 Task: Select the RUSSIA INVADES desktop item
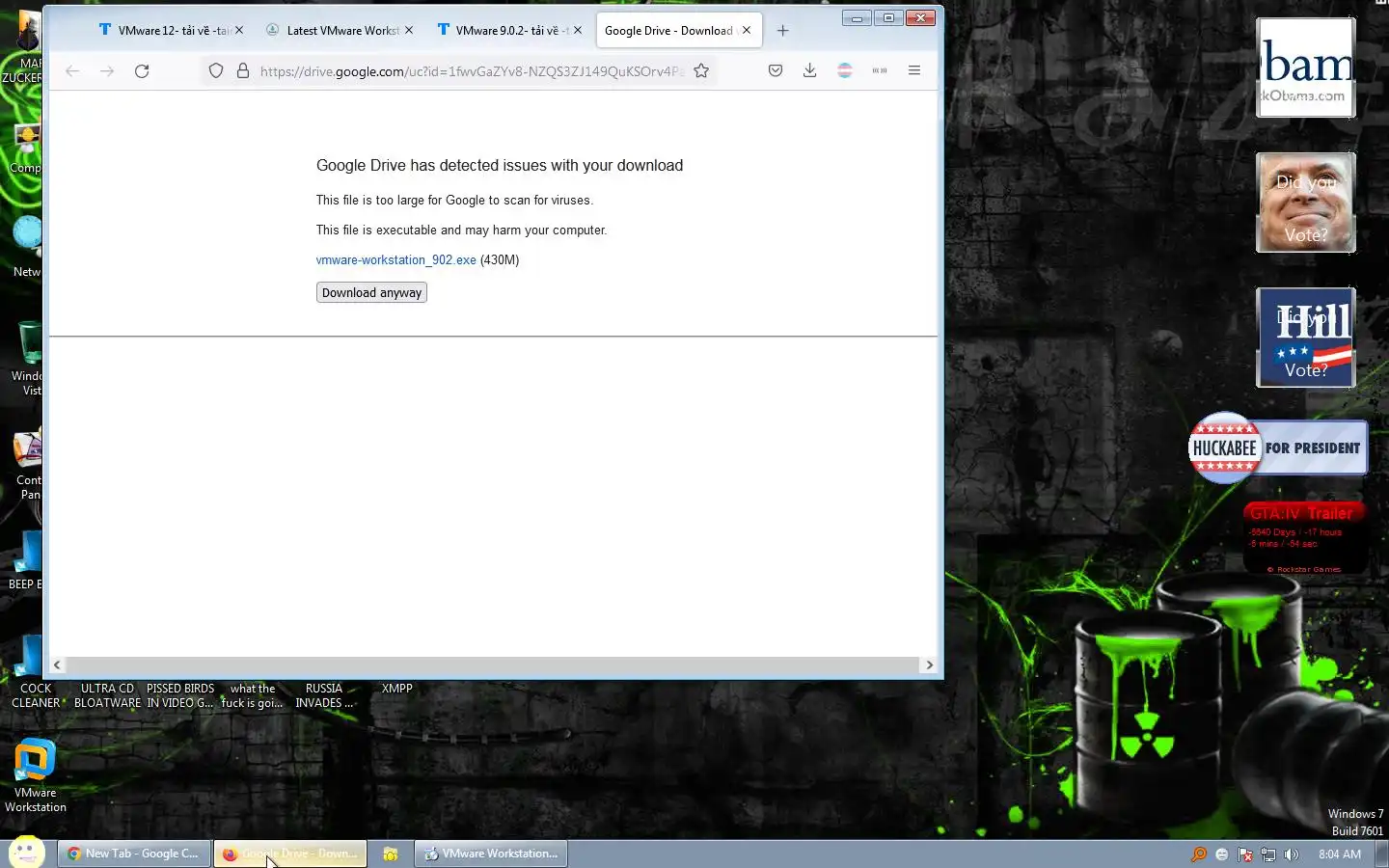(x=324, y=695)
